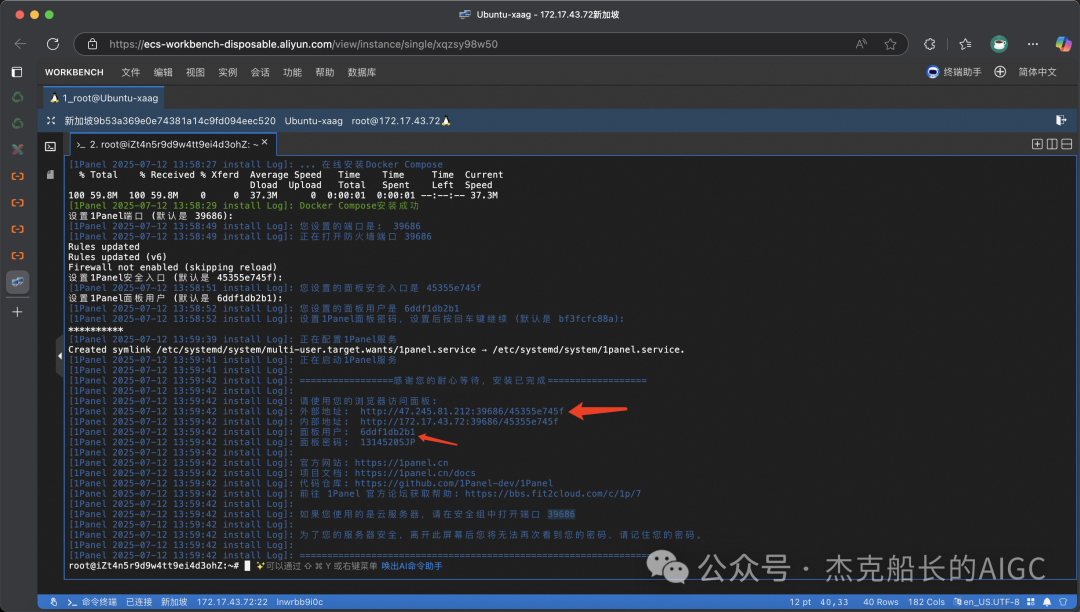Close the 2. root@iZt4n5r9d9w4tt9ei4d3ohZ terminal tab
1080x612 pixels.
[x=264, y=142]
